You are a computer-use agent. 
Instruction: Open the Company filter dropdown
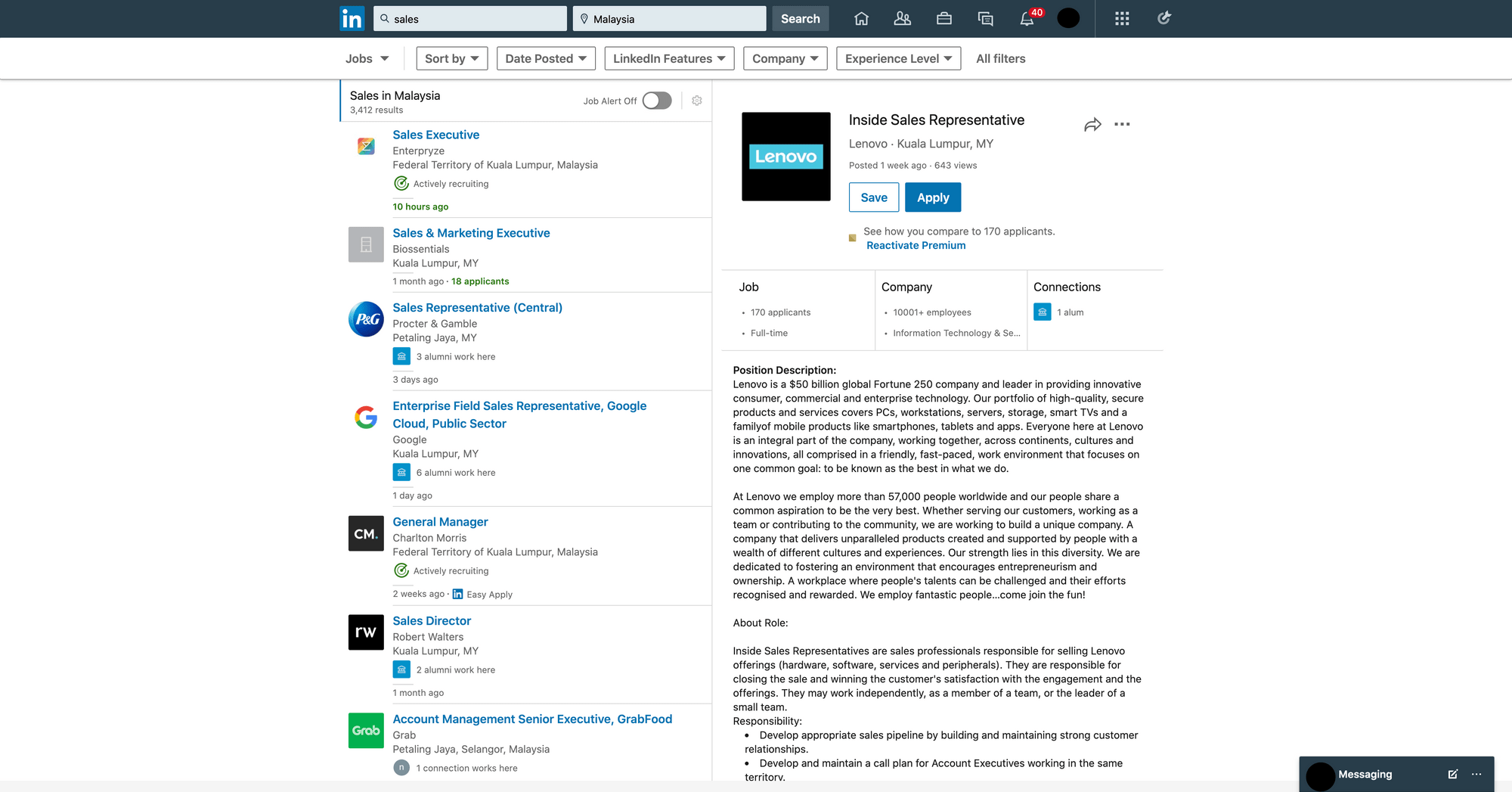[785, 58]
